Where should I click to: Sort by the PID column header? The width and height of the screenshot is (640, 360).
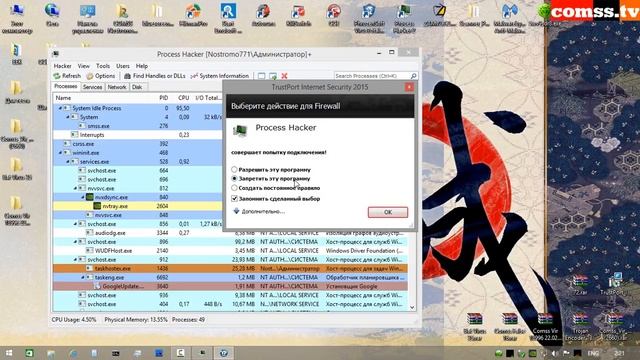(163, 98)
